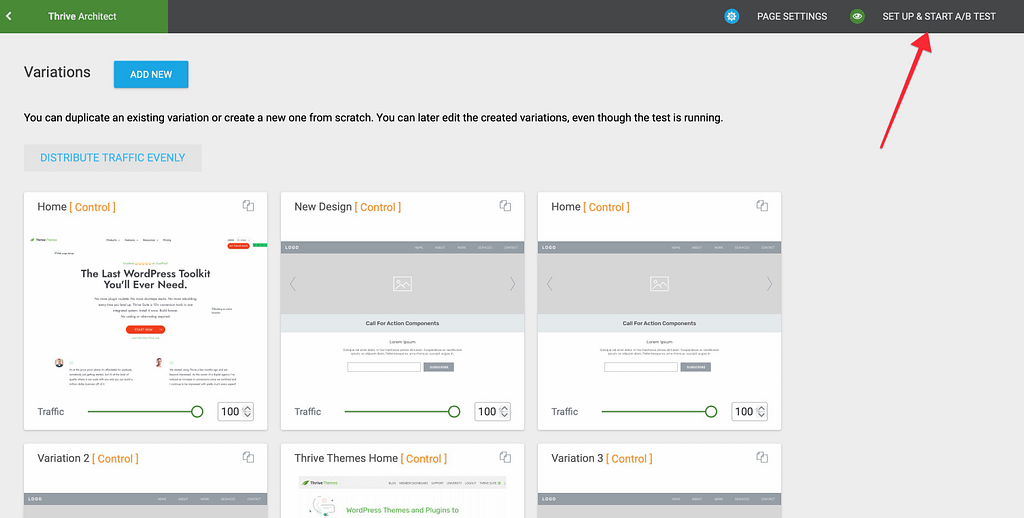Screen dimensions: 1024x518
Task: Click the traffic stepper arrows on New Design card
Action: tap(505, 411)
